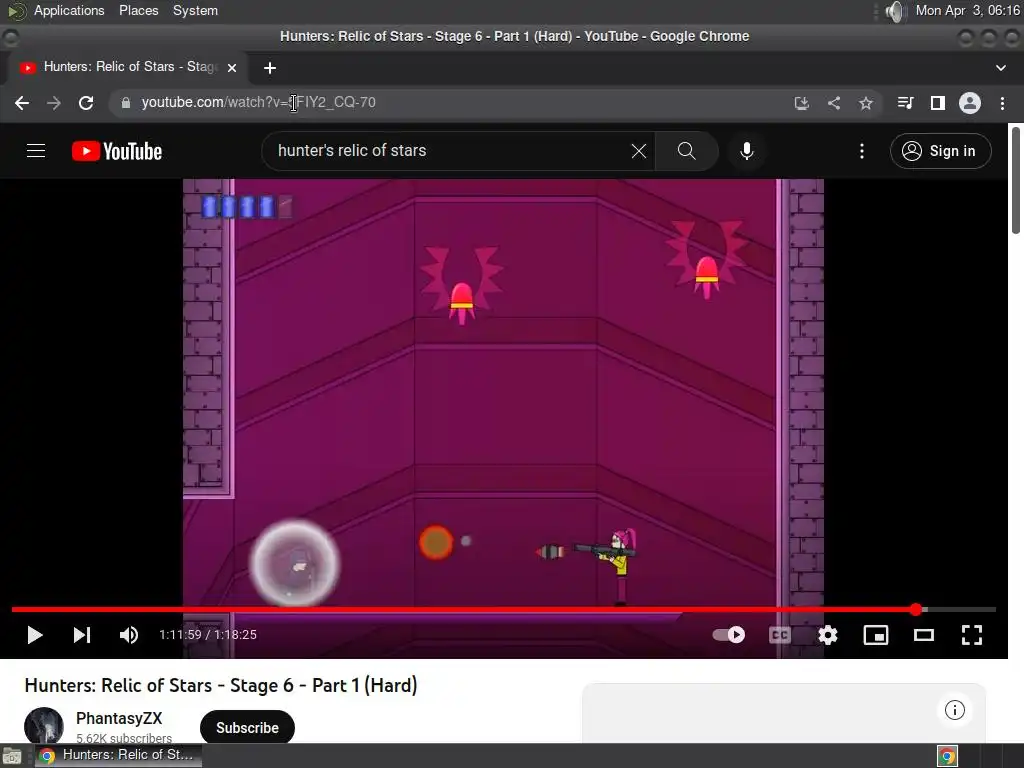Screen dimensions: 1024x768
Task: Open YouTube settings three-dot menu
Action: tap(862, 151)
